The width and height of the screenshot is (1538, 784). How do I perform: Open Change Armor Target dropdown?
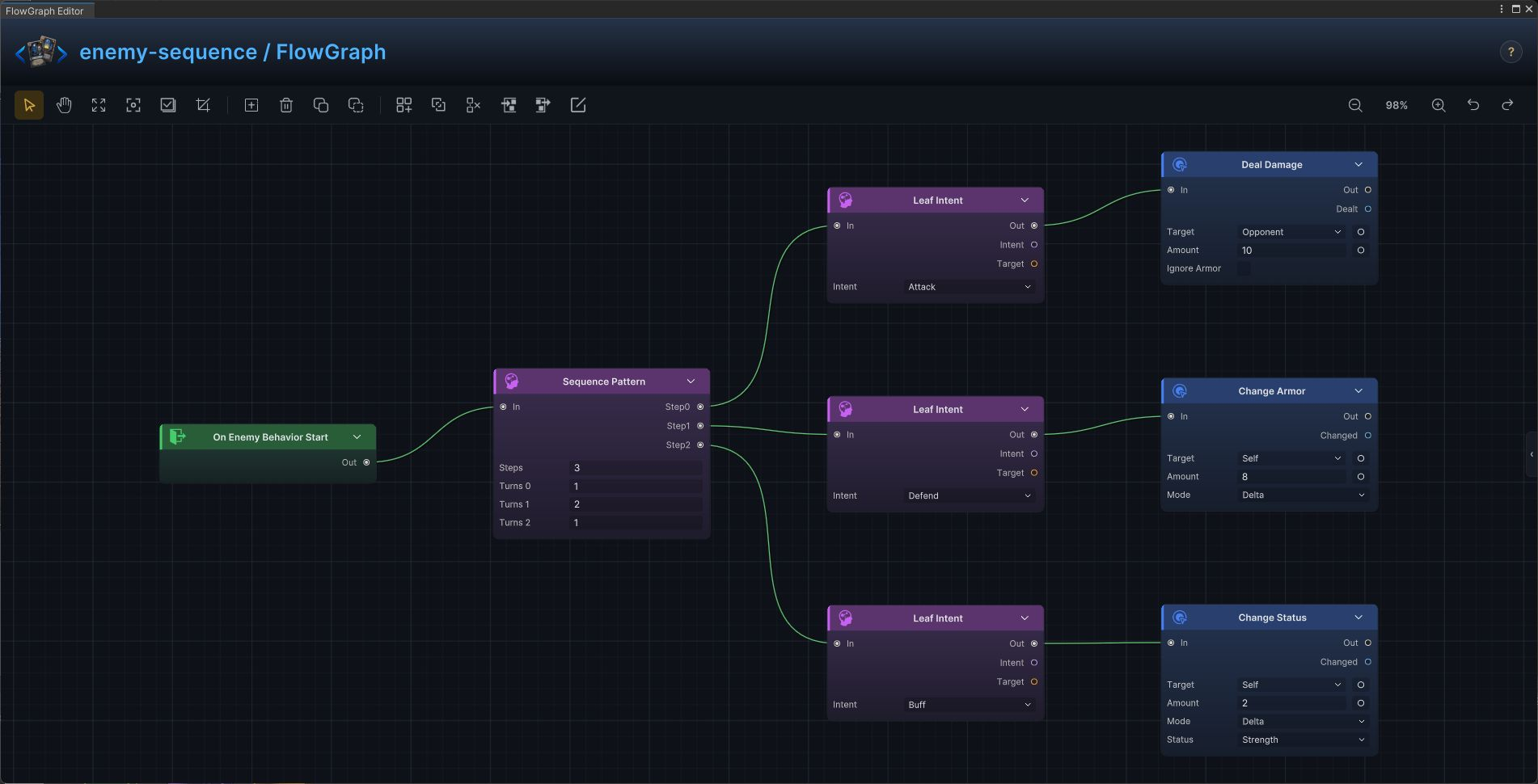pyautogui.click(x=1291, y=458)
